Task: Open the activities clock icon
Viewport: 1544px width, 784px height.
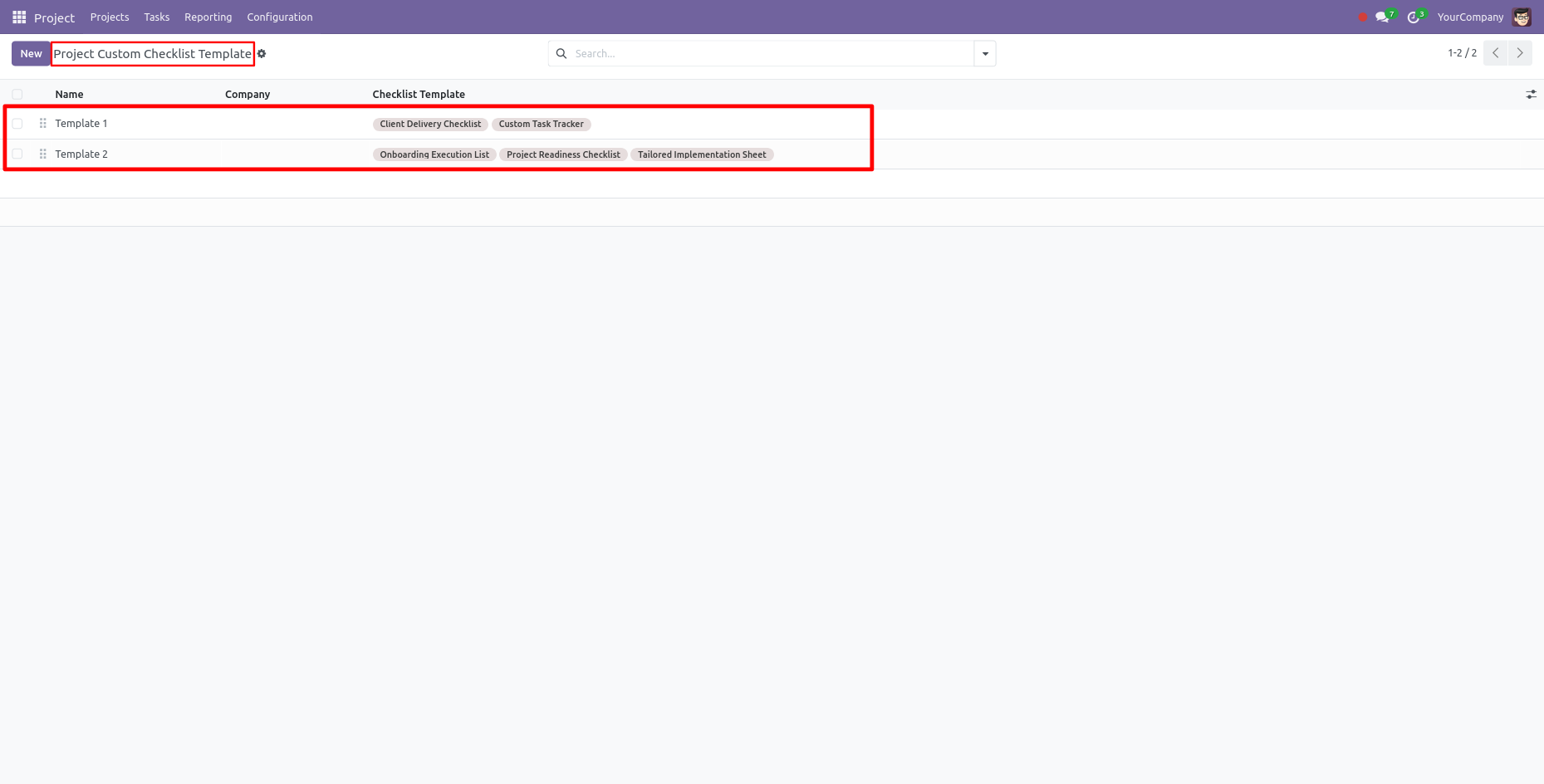Action: point(1414,17)
